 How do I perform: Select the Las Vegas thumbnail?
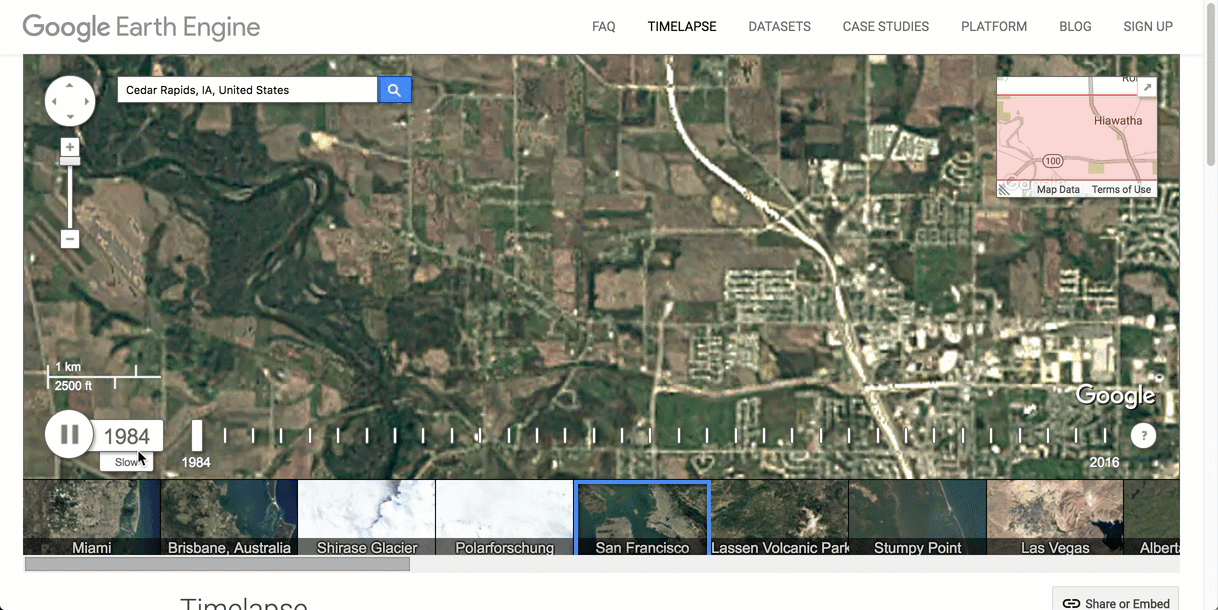(x=1055, y=517)
